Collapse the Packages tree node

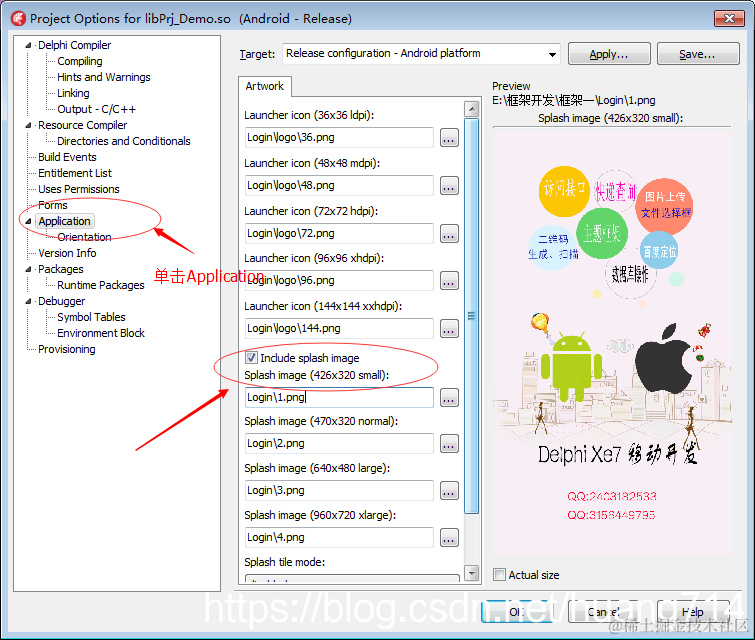tap(28, 269)
